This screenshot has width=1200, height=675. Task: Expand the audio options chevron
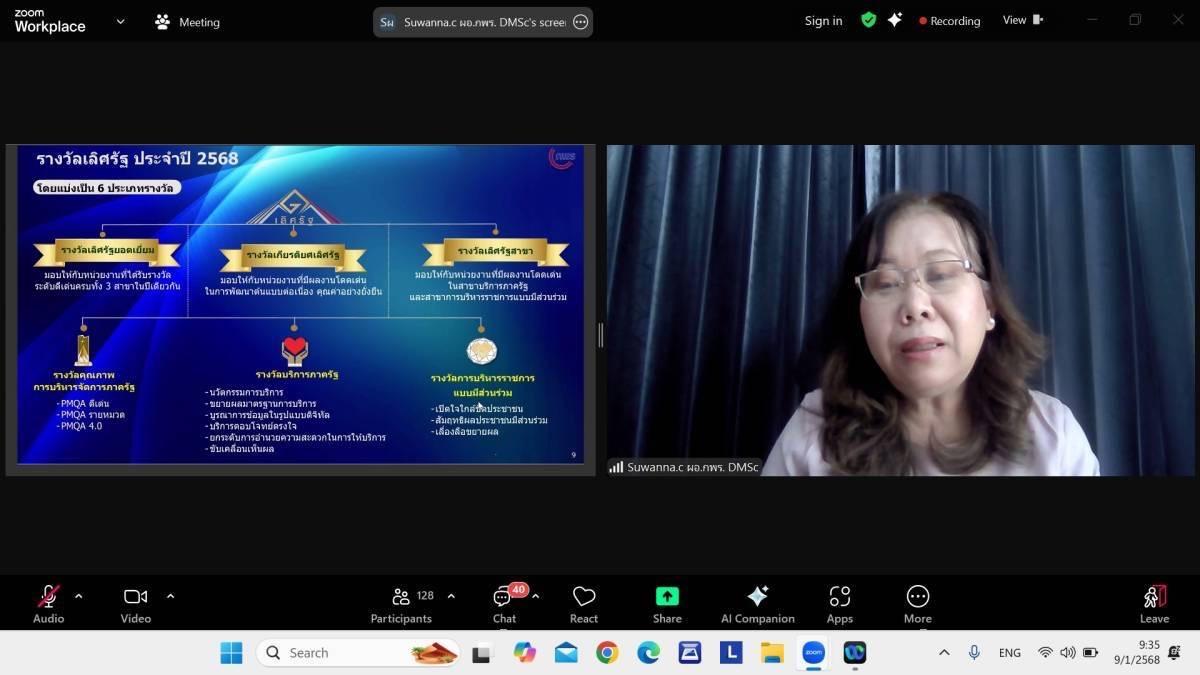point(79,596)
